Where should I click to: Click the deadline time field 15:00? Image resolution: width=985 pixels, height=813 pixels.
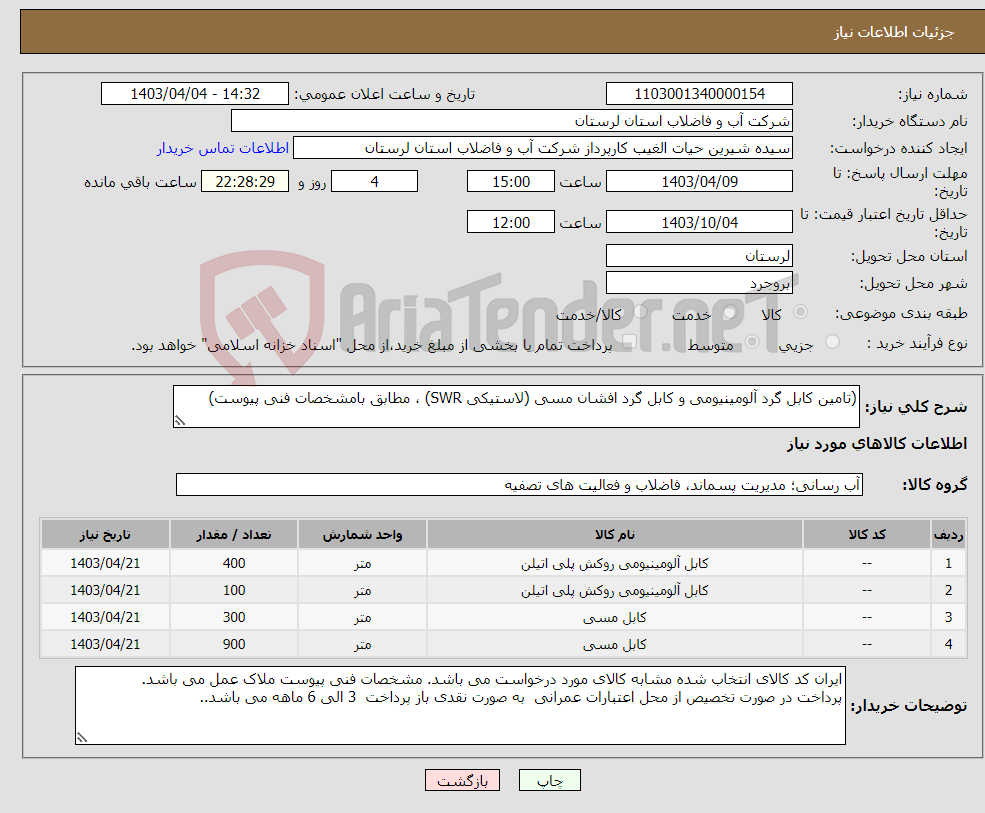511,182
